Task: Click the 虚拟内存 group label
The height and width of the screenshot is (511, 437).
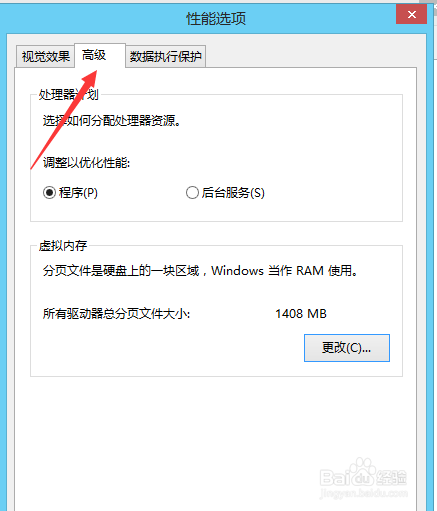Action: 63,246
